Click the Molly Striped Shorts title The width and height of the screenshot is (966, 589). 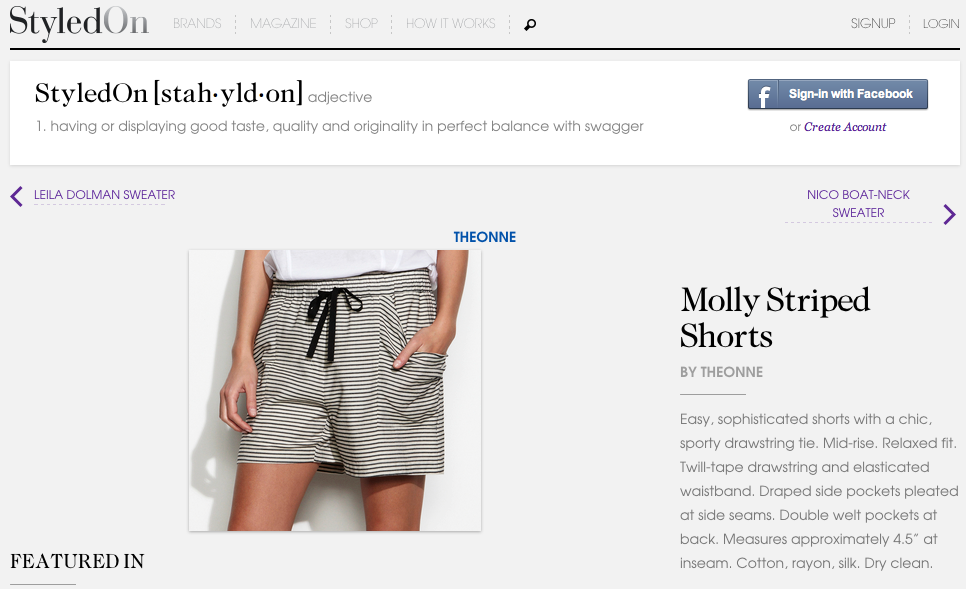pyautogui.click(x=775, y=318)
